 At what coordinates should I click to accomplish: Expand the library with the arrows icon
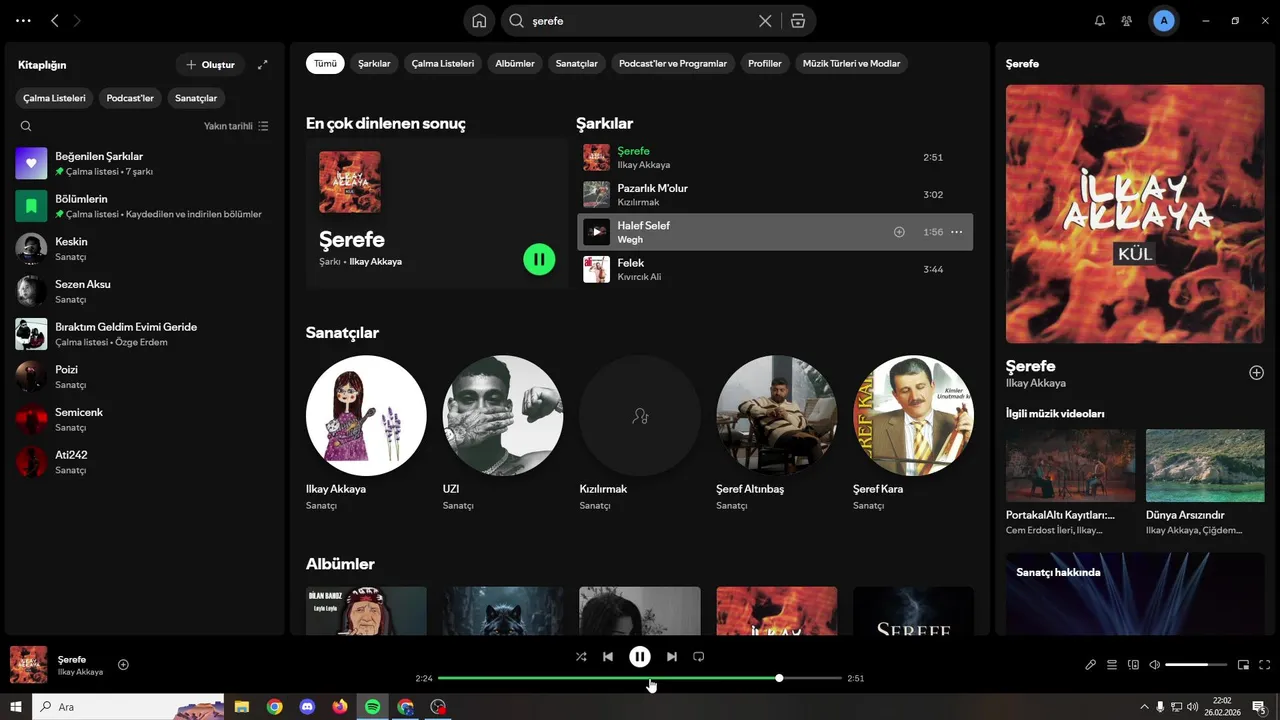point(263,65)
